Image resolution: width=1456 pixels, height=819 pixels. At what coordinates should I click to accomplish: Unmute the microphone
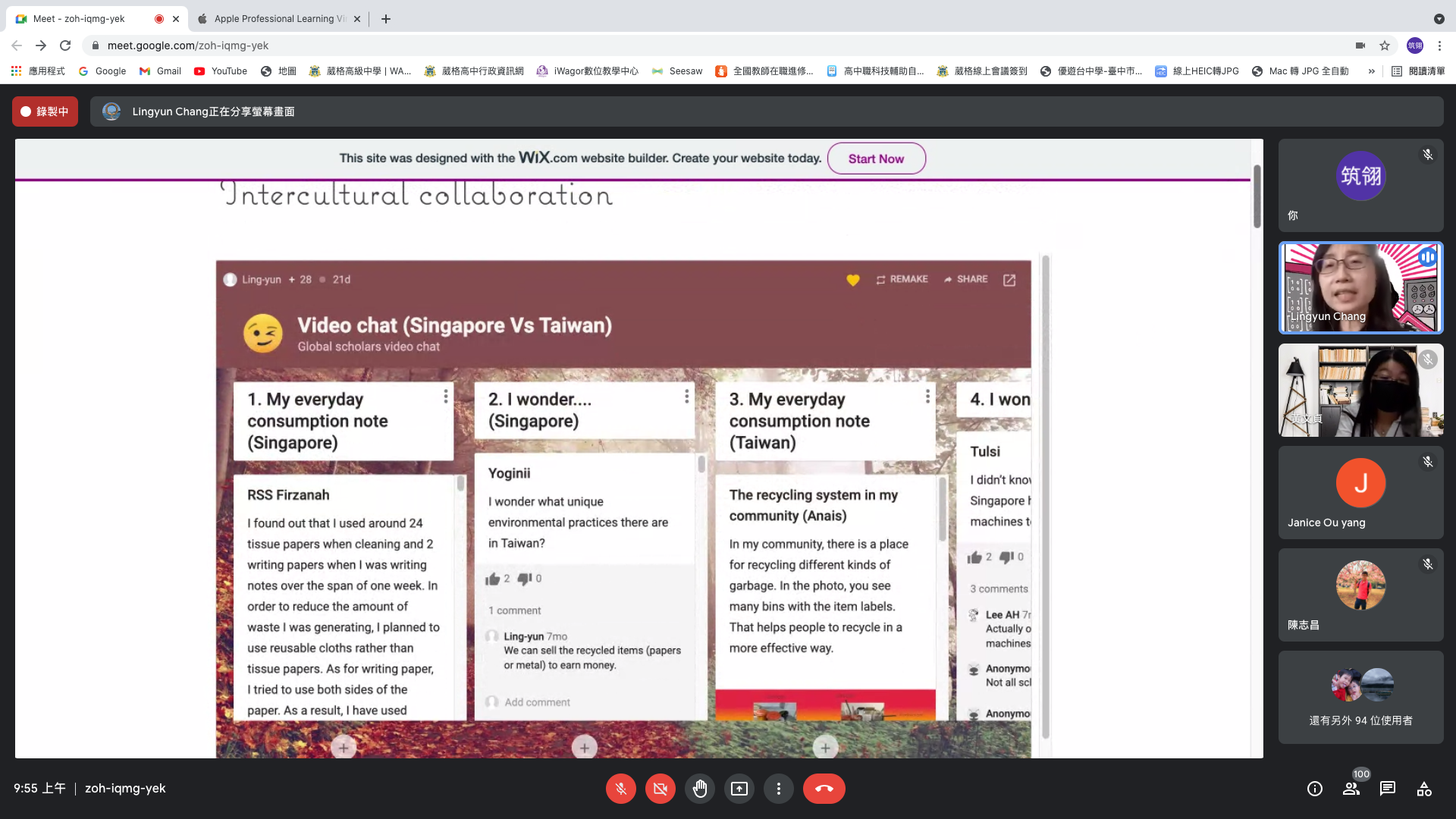pos(620,789)
